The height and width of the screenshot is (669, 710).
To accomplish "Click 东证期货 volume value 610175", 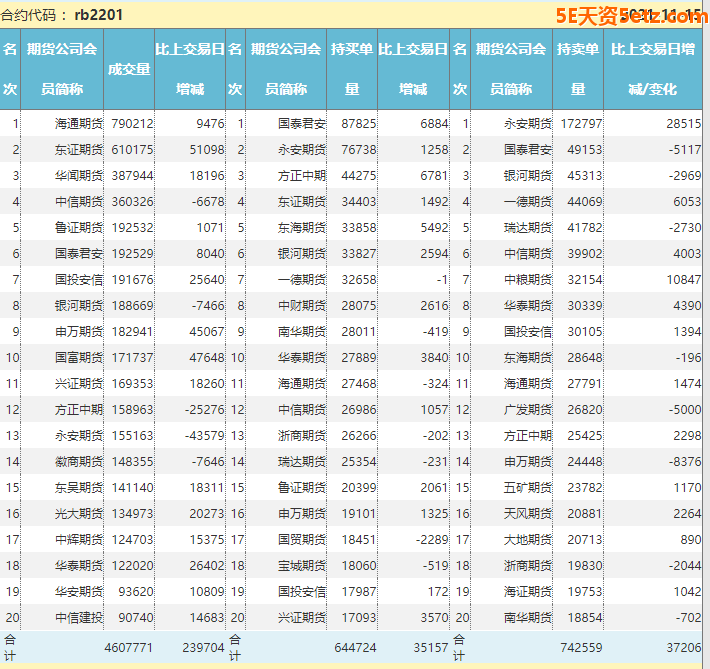I will [132, 149].
